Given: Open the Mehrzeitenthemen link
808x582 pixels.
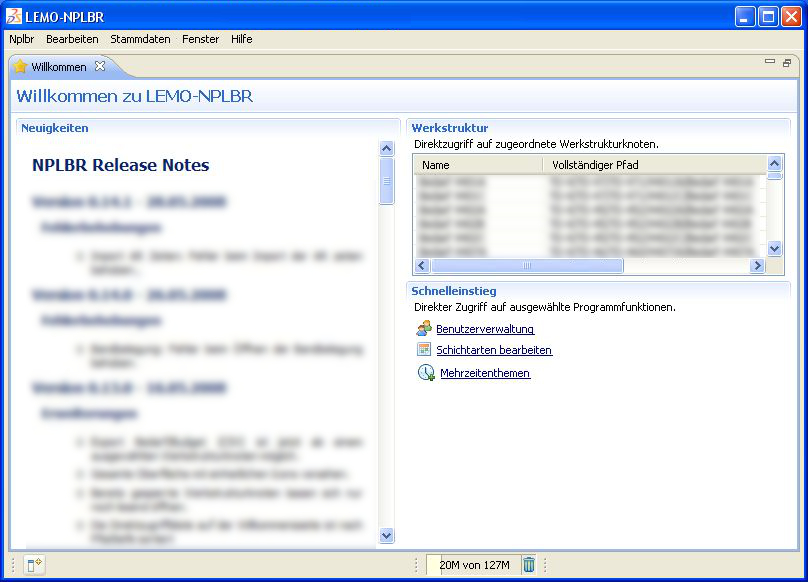Looking at the screenshot, I should [485, 374].
